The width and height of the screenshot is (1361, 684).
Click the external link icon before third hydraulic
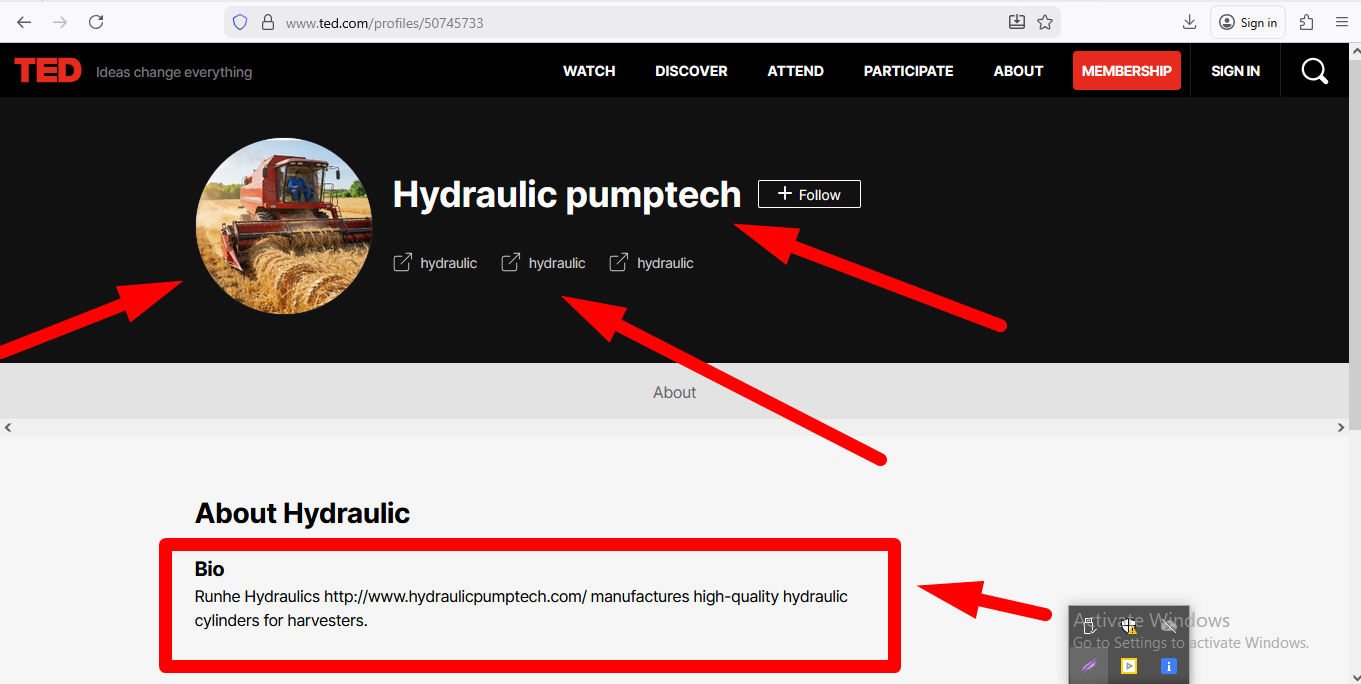[619, 263]
